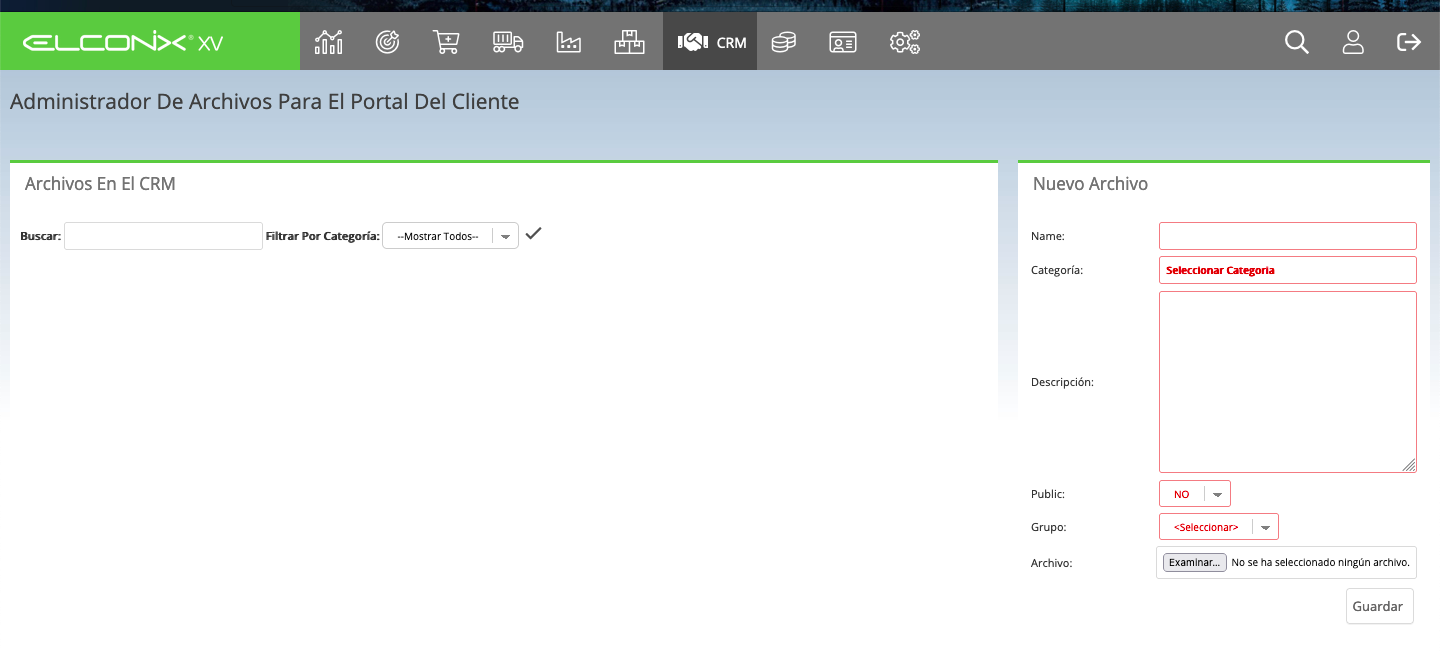
Task: Open the bar chart analytics module
Action: 328,42
